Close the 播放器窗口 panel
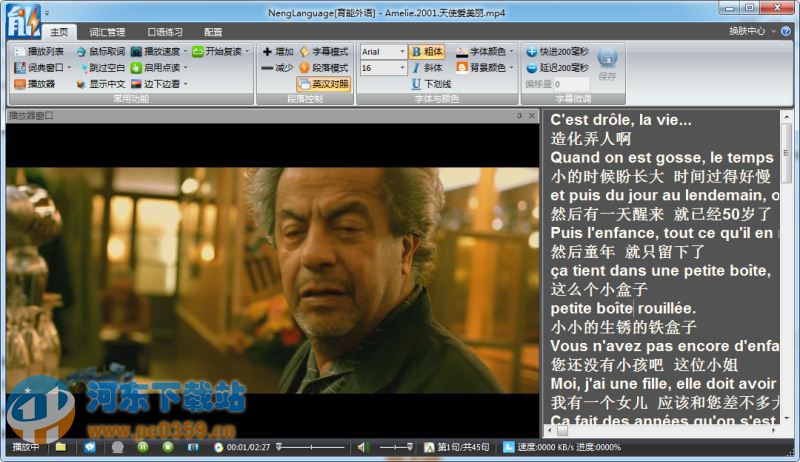The width and height of the screenshot is (800, 462). point(532,116)
